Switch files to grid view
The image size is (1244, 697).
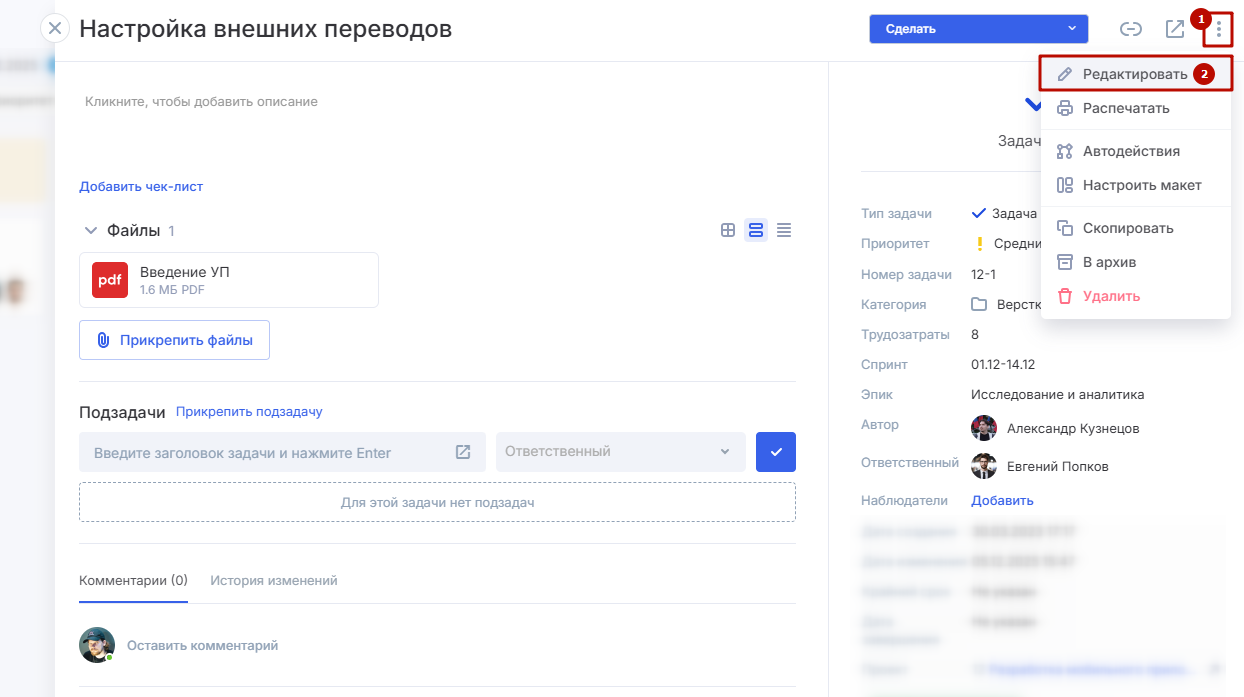[728, 231]
